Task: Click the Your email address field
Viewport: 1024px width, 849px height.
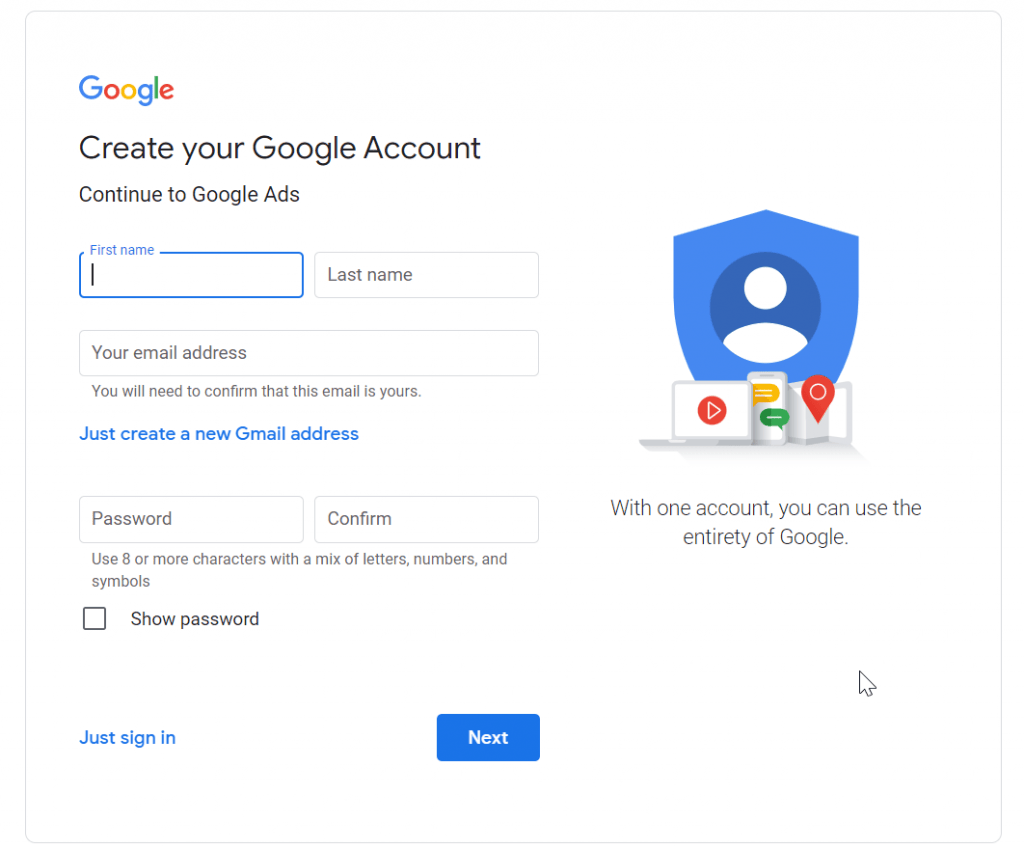Action: (x=308, y=353)
